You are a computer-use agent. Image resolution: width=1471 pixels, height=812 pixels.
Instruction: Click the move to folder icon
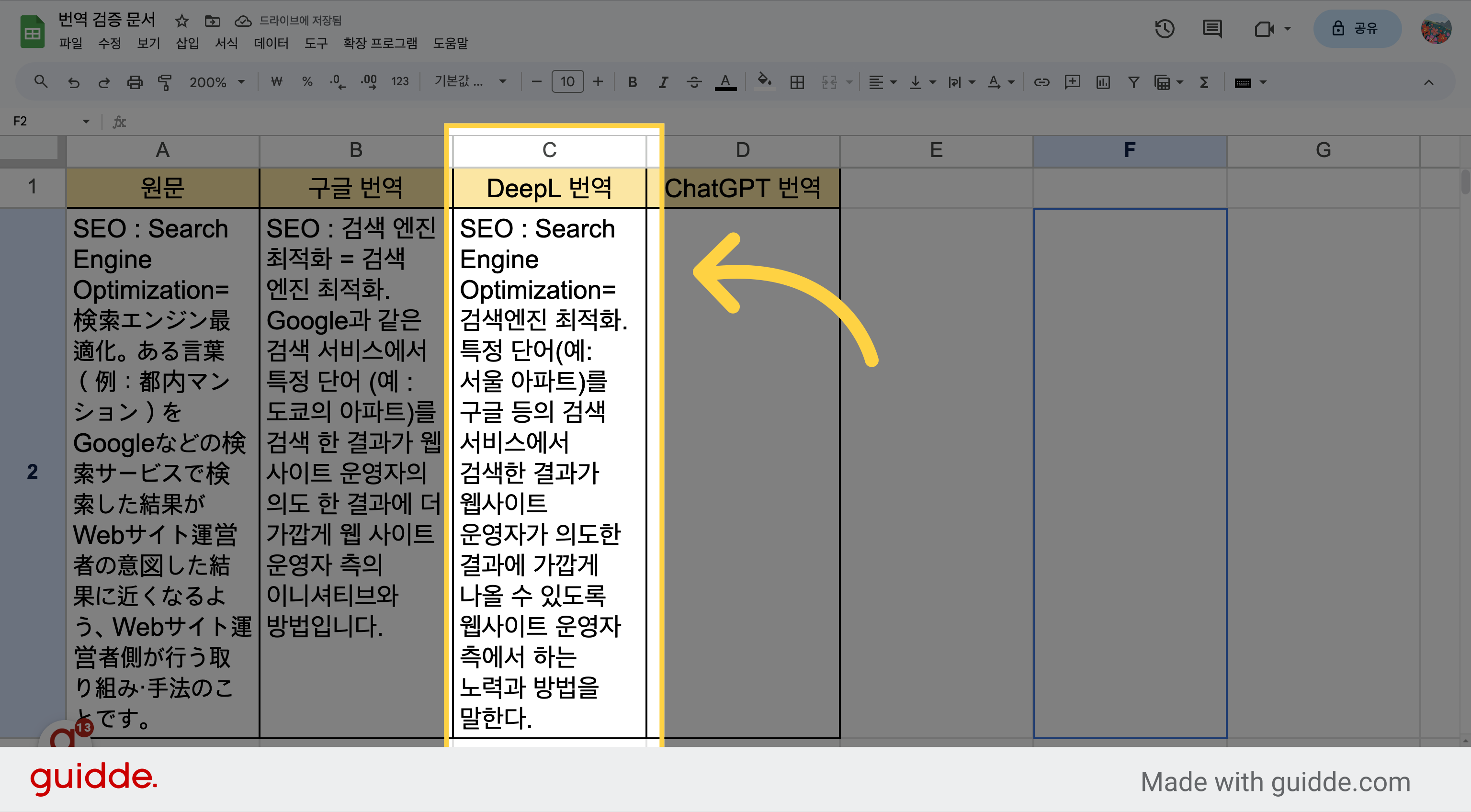tap(212, 21)
